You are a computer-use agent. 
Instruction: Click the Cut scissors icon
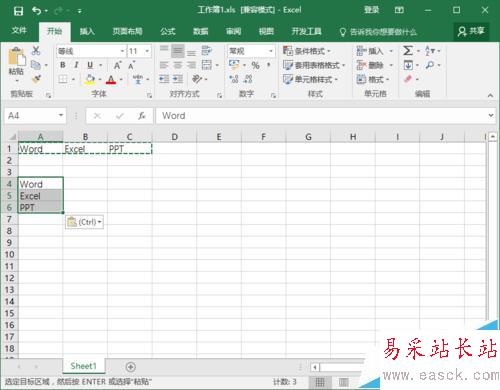tap(36, 51)
